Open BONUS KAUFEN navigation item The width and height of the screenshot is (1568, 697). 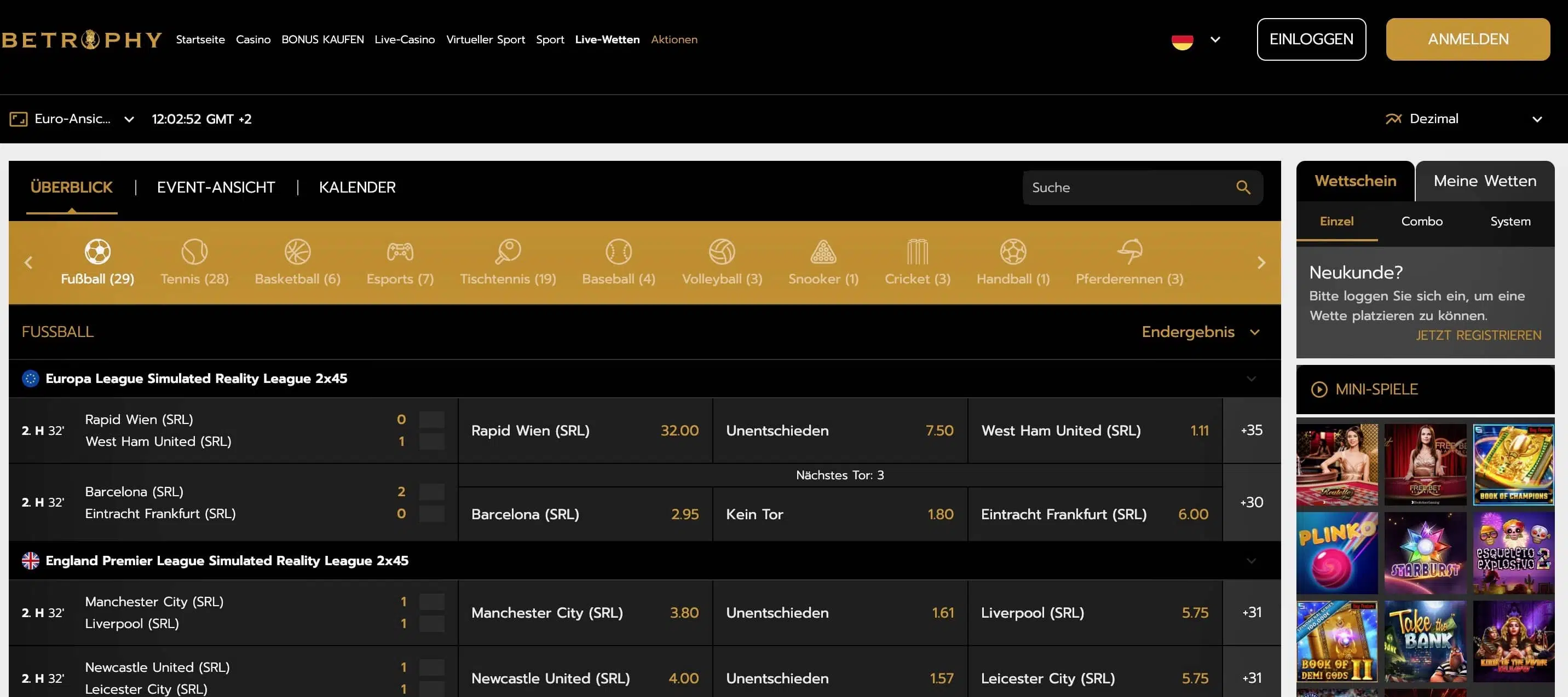[x=322, y=39]
